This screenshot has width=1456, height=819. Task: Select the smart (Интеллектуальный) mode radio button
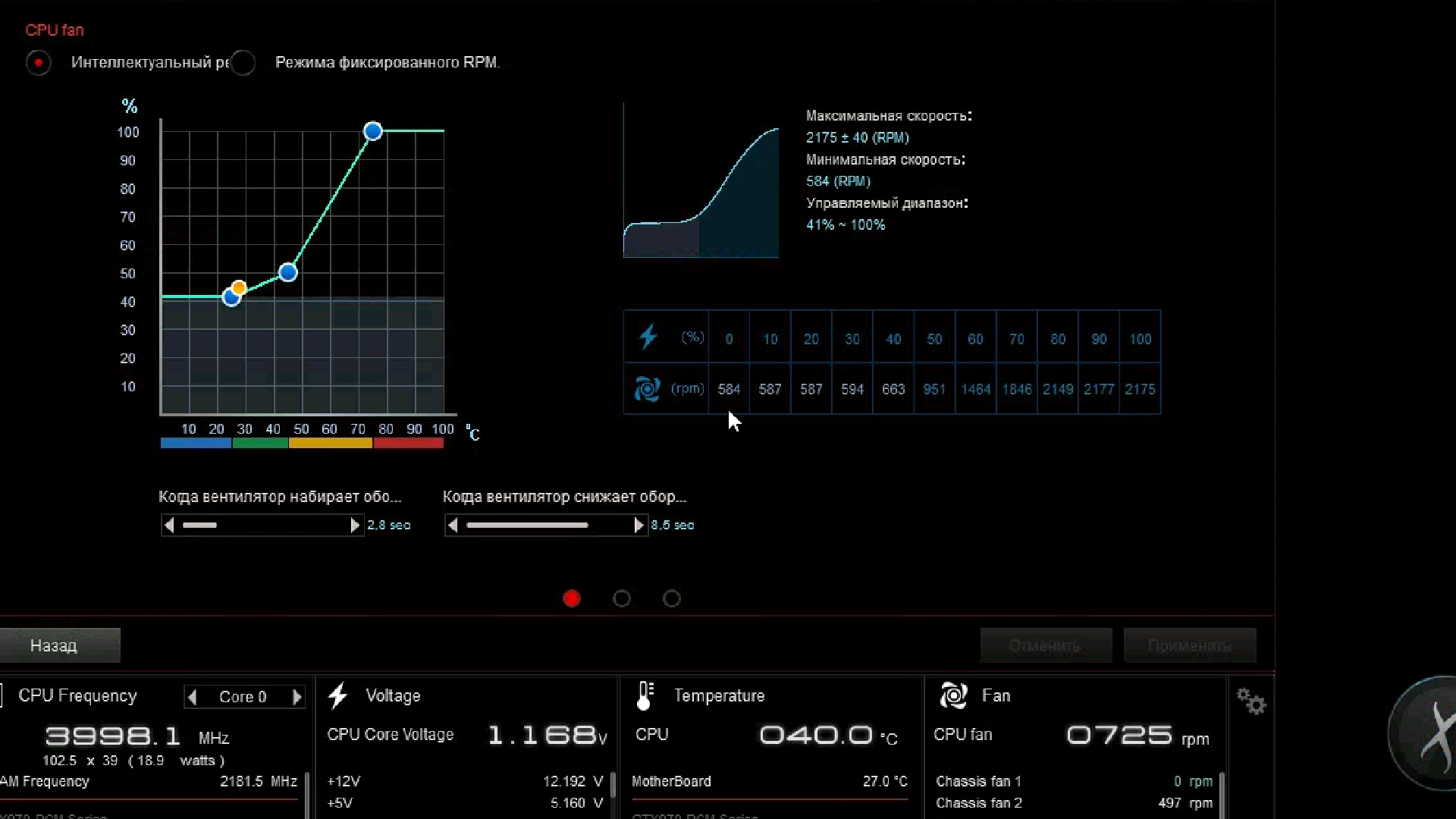39,62
